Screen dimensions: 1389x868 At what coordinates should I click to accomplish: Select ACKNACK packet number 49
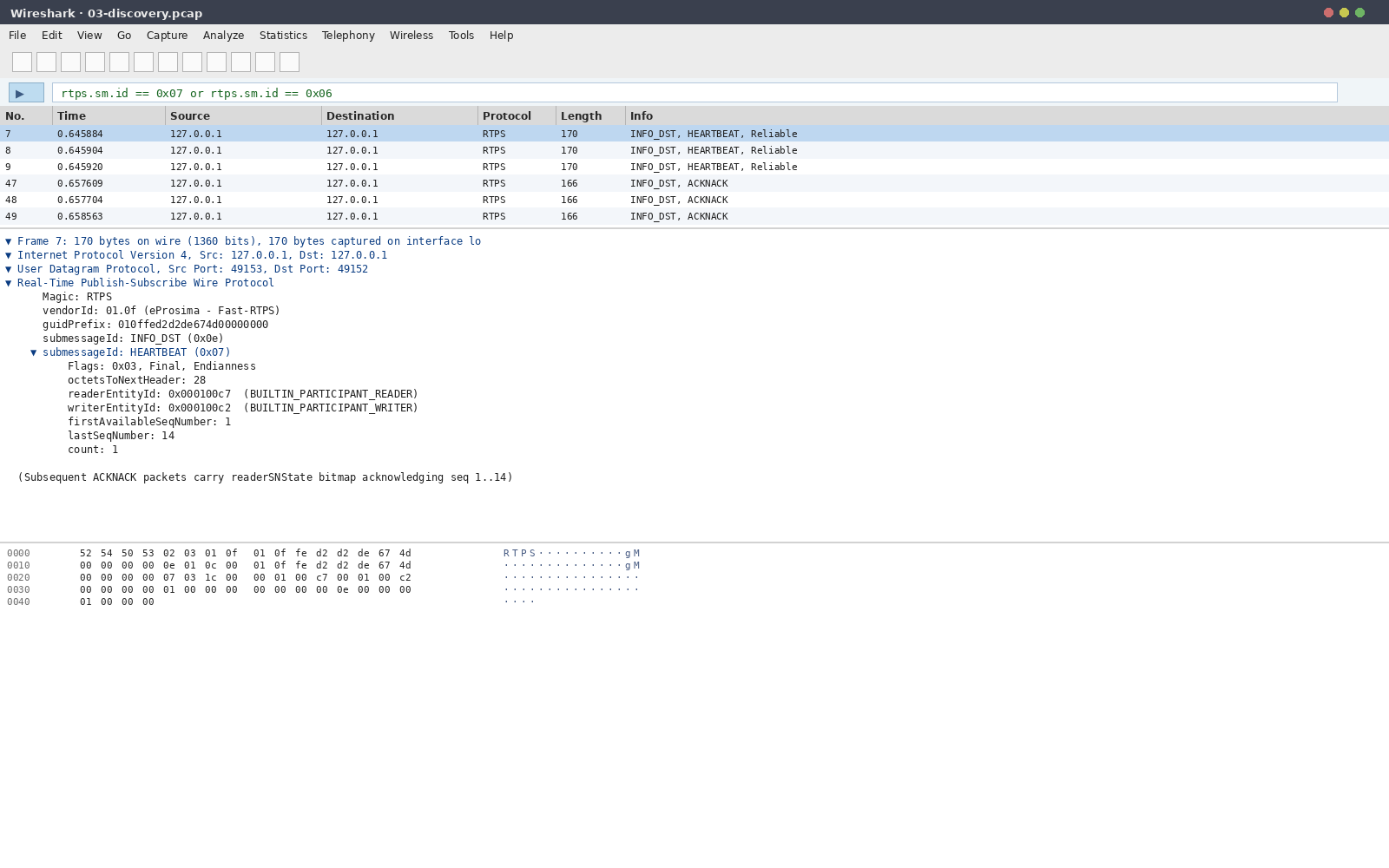[694, 216]
